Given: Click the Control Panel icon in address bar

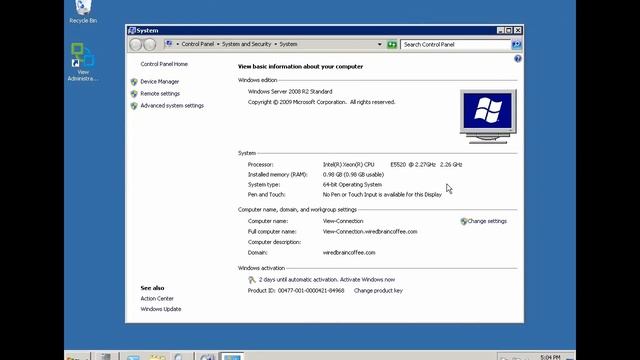Looking at the screenshot, I should [x=169, y=44].
